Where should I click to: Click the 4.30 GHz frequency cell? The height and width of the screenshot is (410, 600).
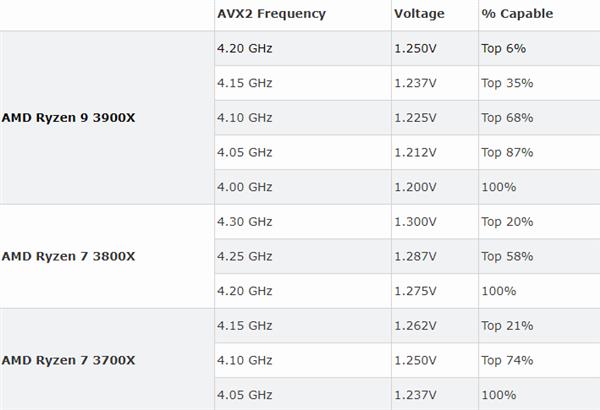[244, 221]
